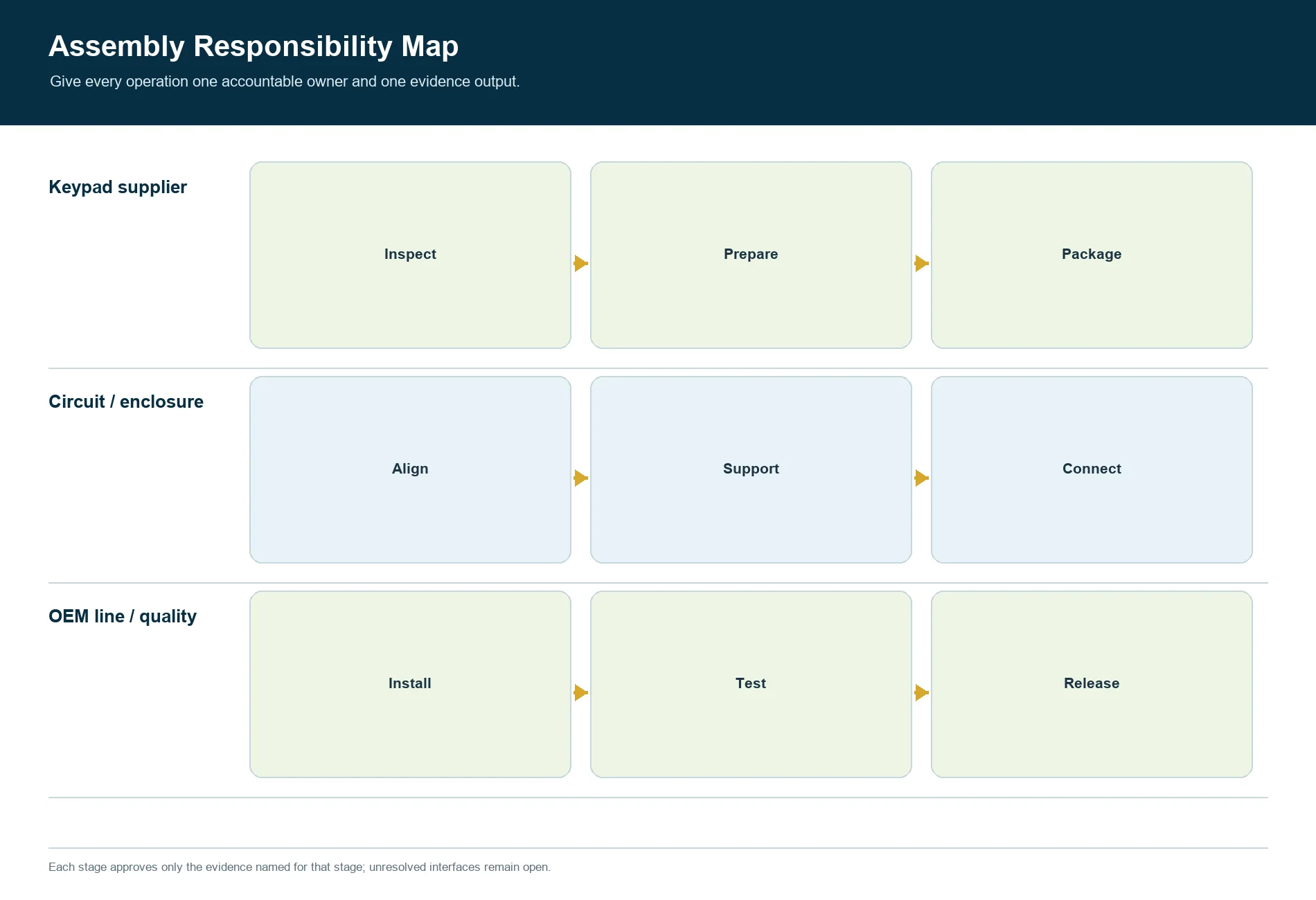Click the Inspect stage card
The image size is (1316, 900).
pos(410,255)
